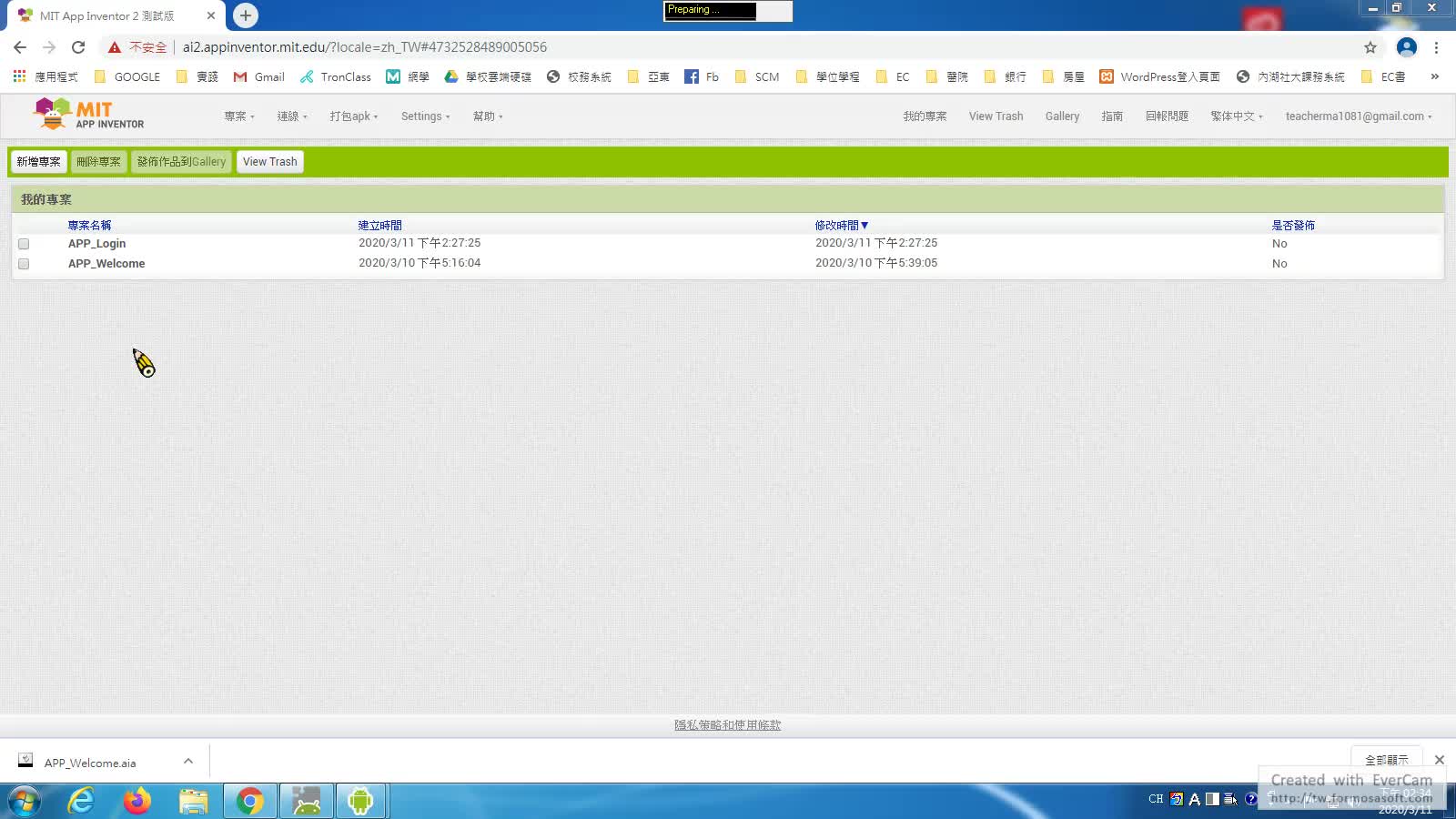This screenshot has width=1456, height=819.
Task: Open the downloaded APP_Welcome.aia file
Action: (x=90, y=763)
